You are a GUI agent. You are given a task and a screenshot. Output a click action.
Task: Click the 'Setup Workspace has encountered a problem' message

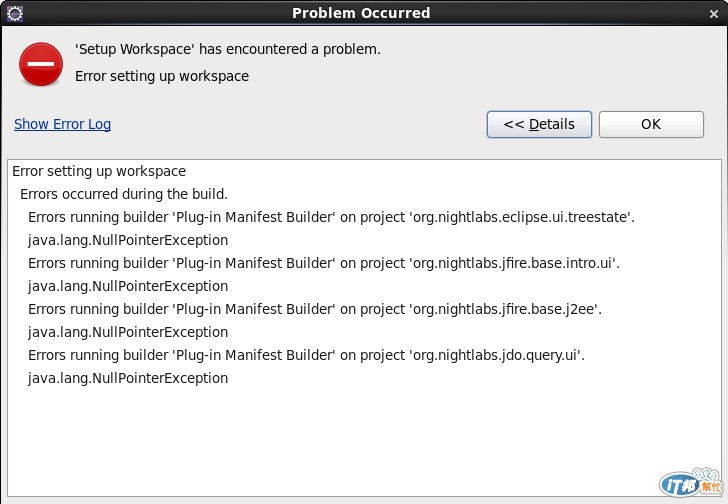tap(228, 49)
